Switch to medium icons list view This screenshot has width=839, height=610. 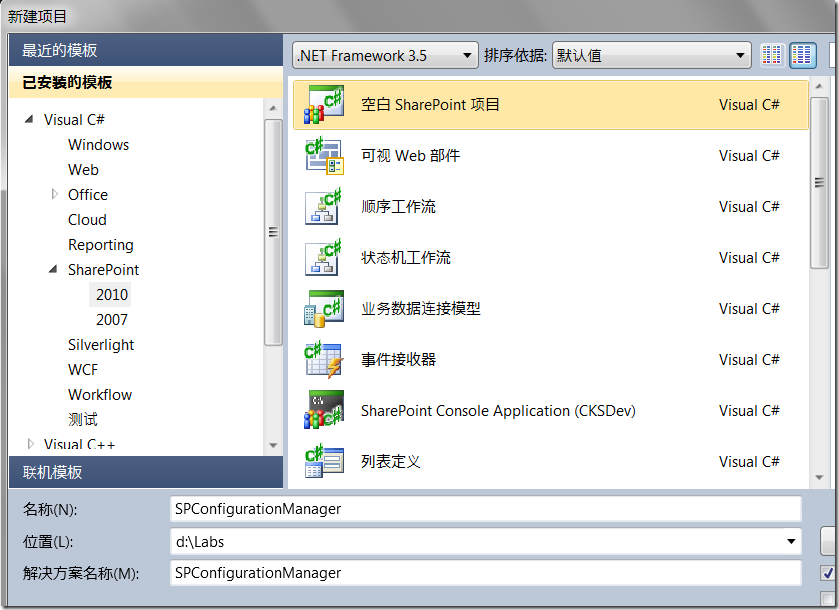(x=802, y=55)
